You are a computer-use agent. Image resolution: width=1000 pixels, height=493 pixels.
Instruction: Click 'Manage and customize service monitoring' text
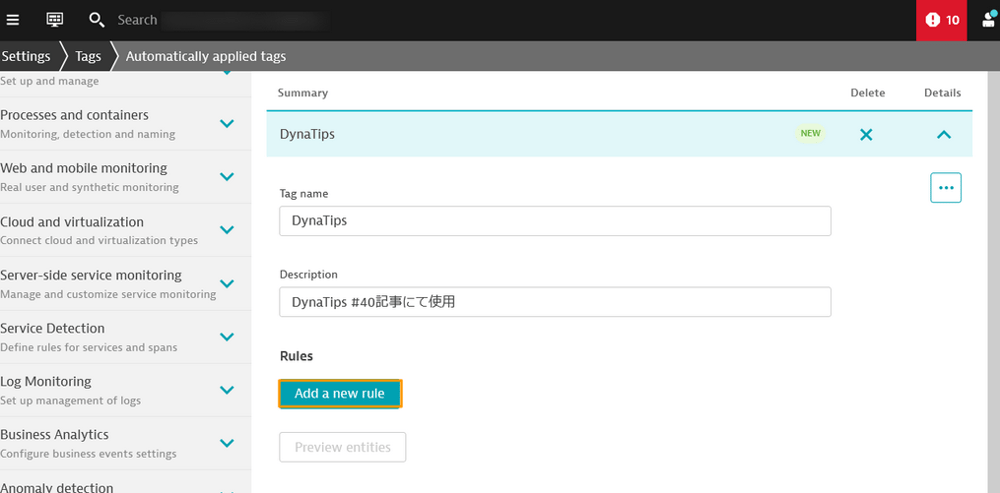(x=108, y=294)
